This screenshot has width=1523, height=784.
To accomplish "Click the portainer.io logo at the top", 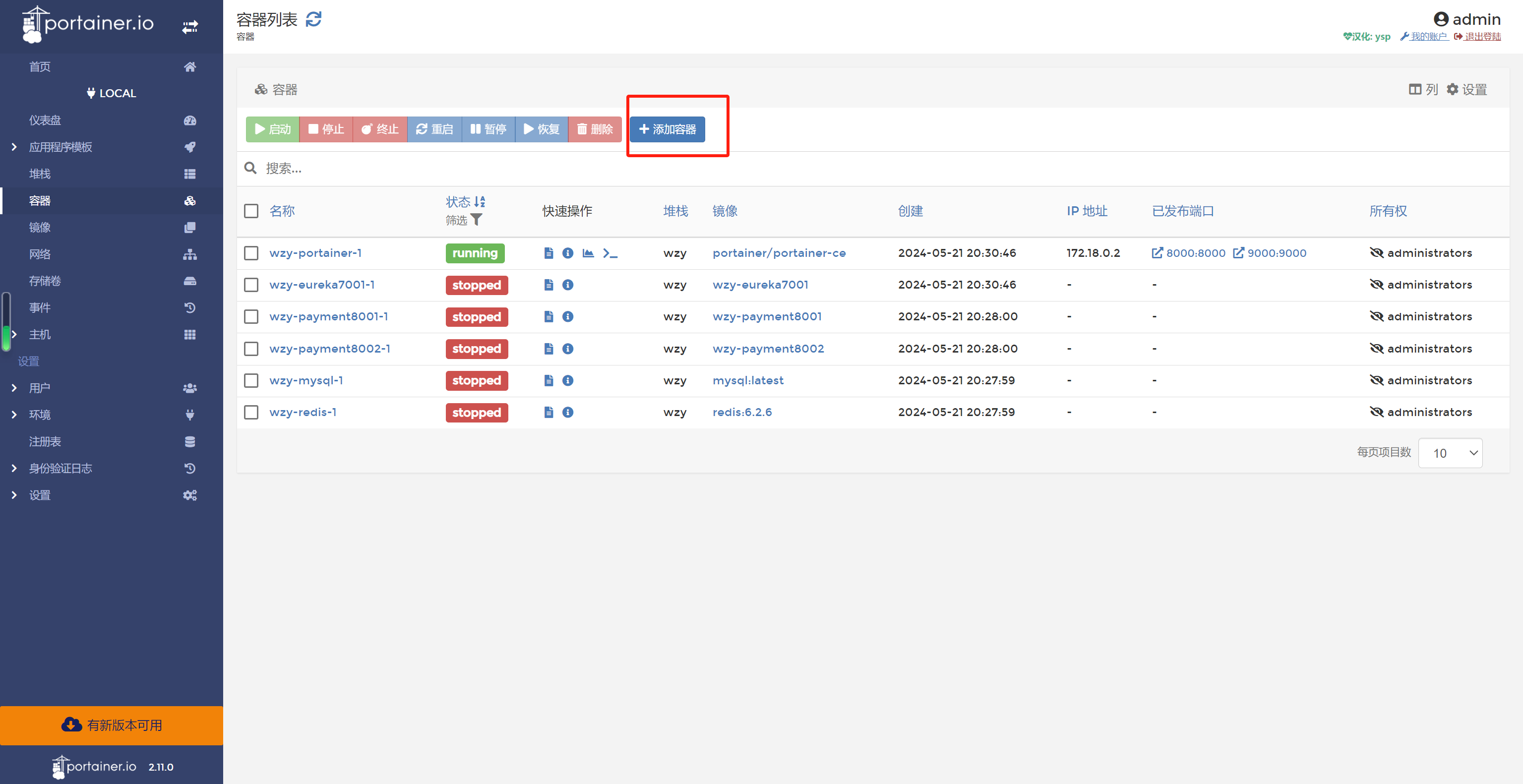I will 87,24.
